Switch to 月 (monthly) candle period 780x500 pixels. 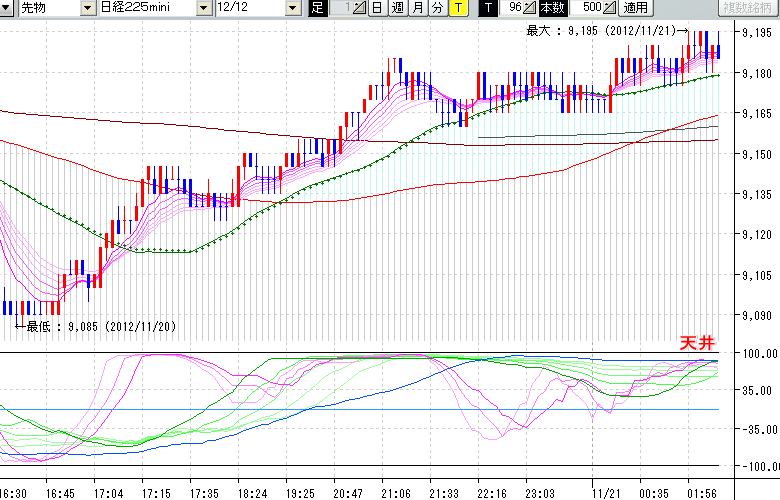pyautogui.click(x=417, y=8)
